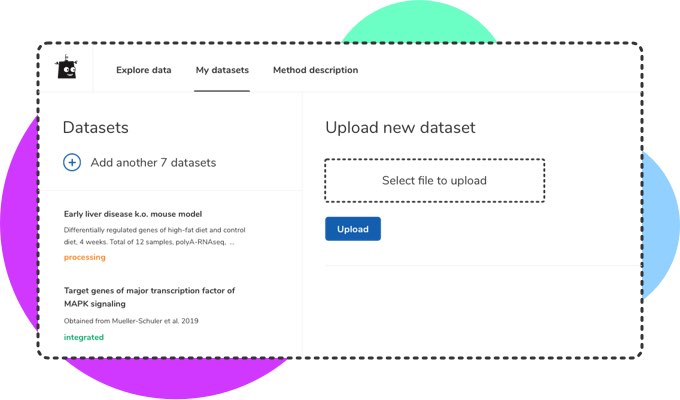This screenshot has width=680, height=400.
Task: Click the Add another 7 datasets link
Action: point(153,162)
